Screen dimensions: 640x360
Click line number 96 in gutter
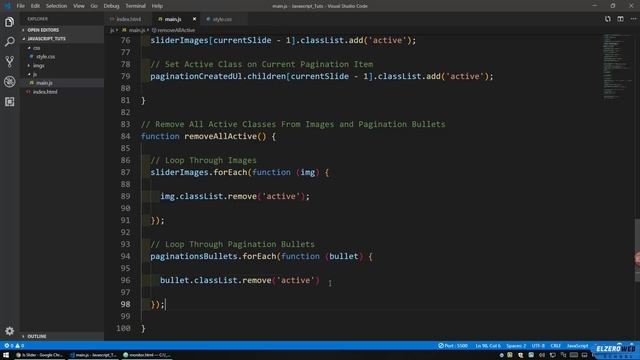[x=125, y=280]
